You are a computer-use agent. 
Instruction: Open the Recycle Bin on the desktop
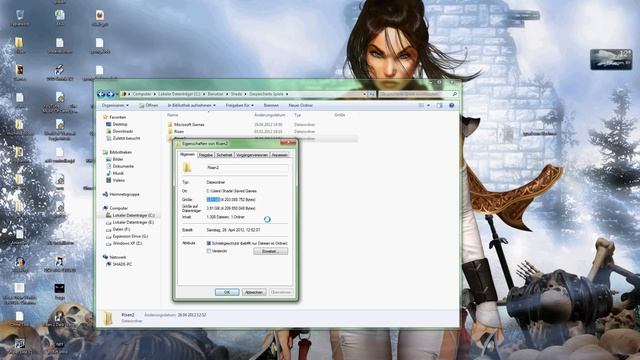pos(20,18)
